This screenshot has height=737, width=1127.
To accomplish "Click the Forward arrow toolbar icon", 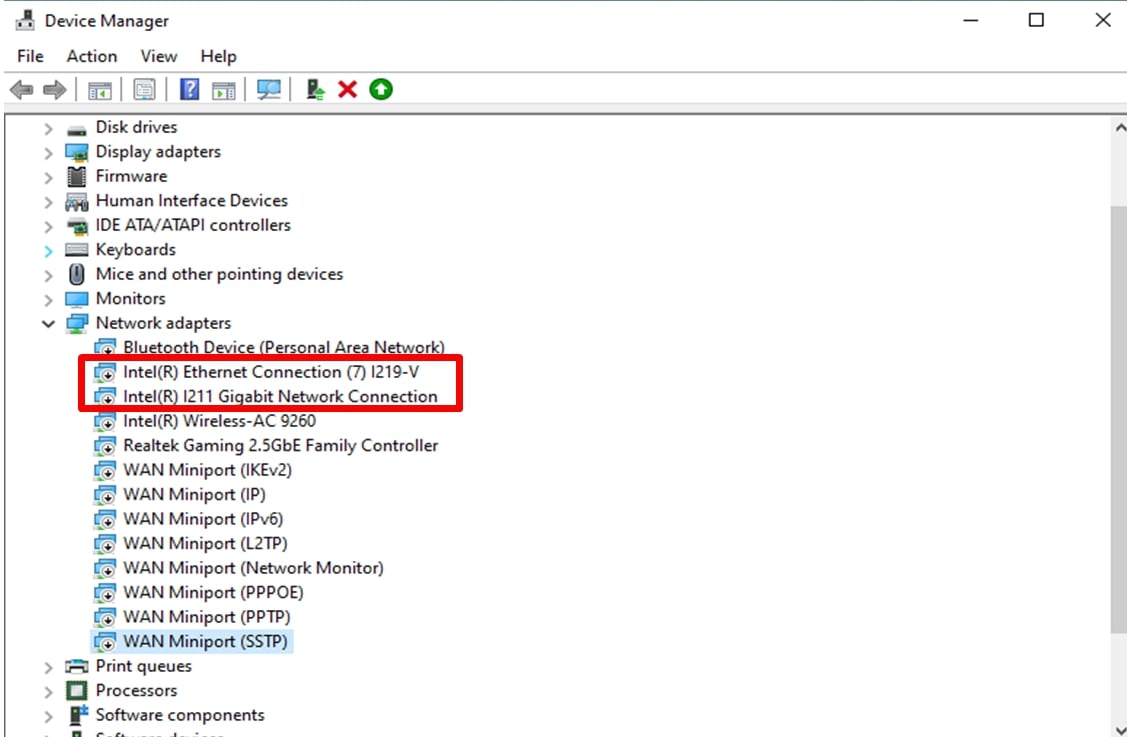I will (x=54, y=90).
